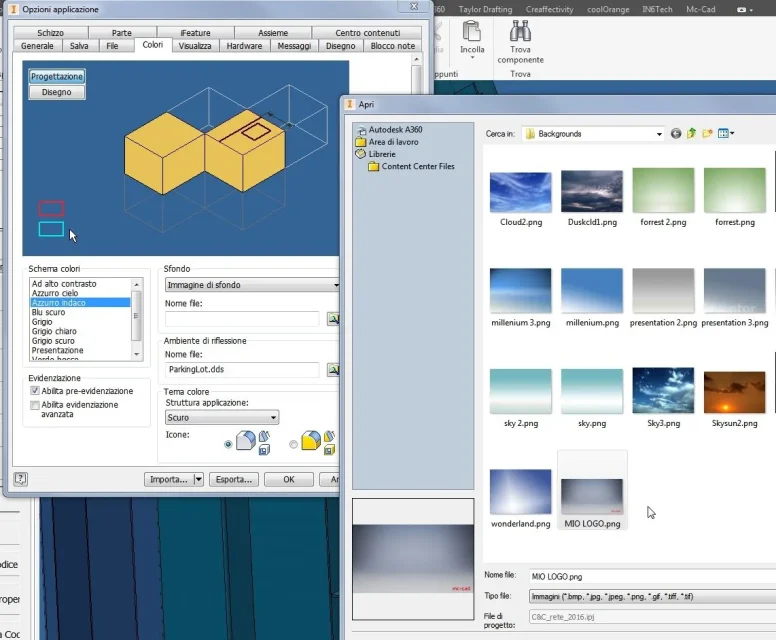Click the Trova componente binoculars icon
Viewport: 776px width, 640px height.
(x=520, y=31)
